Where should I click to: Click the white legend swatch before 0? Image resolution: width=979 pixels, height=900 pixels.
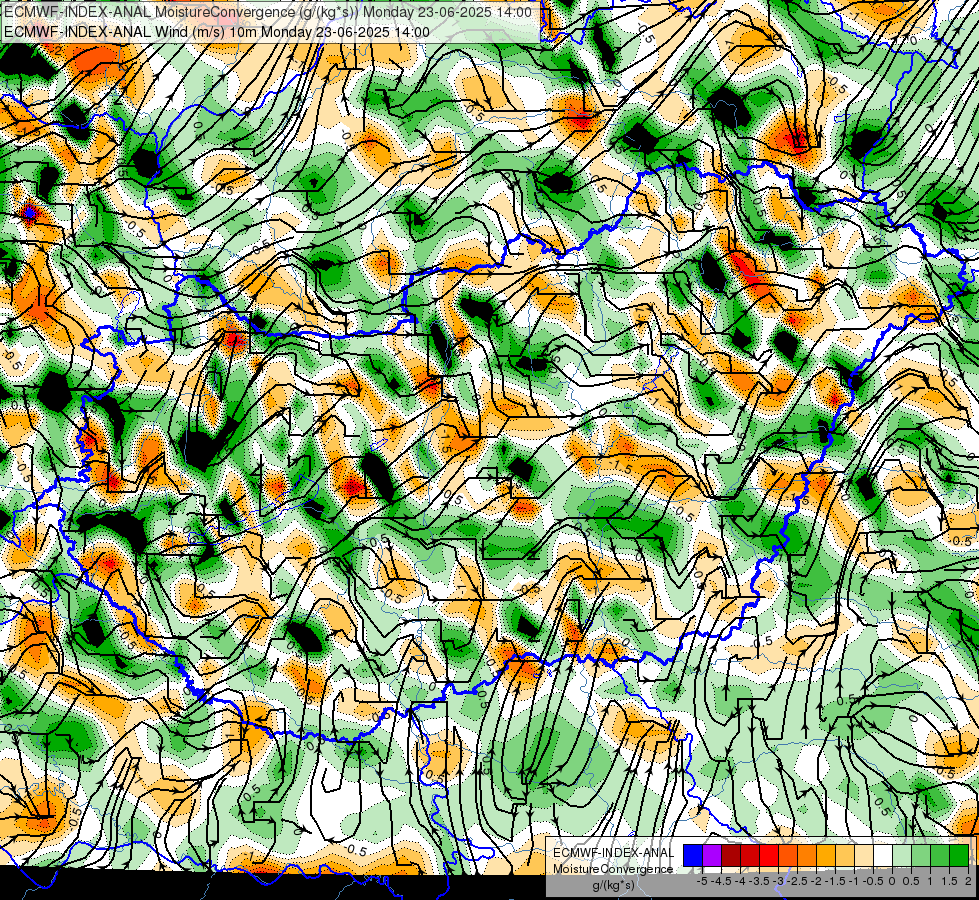click(x=882, y=856)
